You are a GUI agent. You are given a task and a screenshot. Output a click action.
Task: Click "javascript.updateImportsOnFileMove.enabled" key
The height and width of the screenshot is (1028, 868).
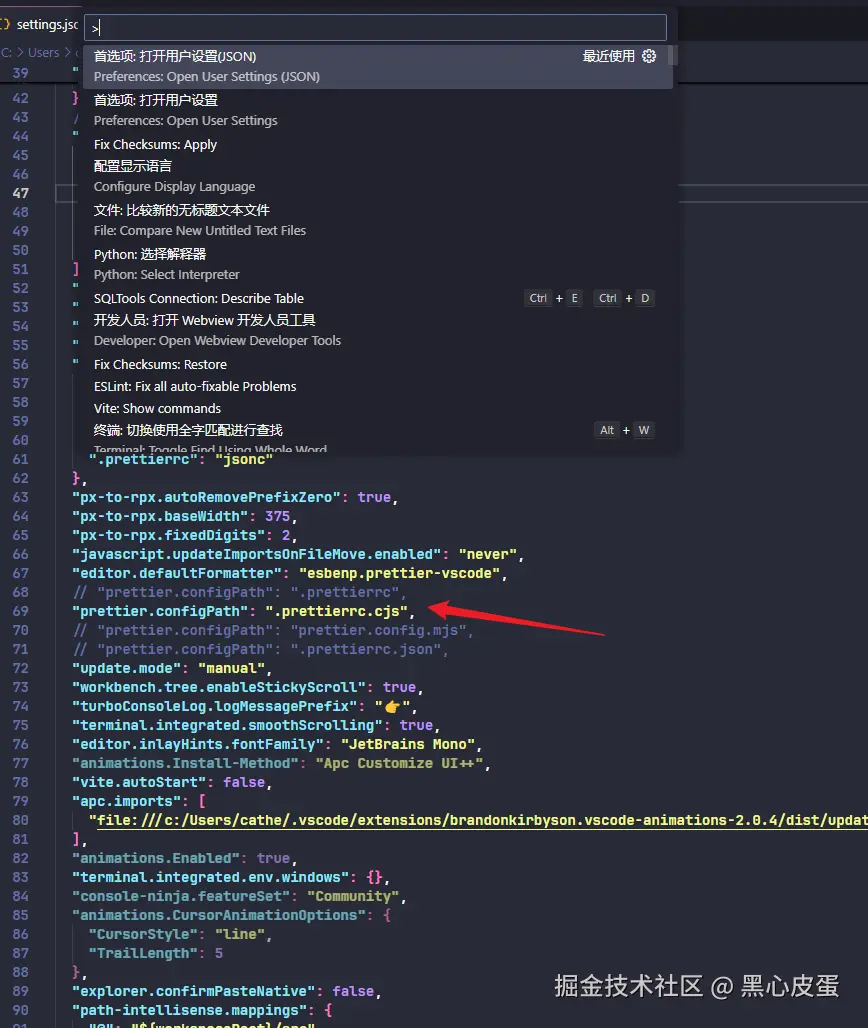coord(257,554)
